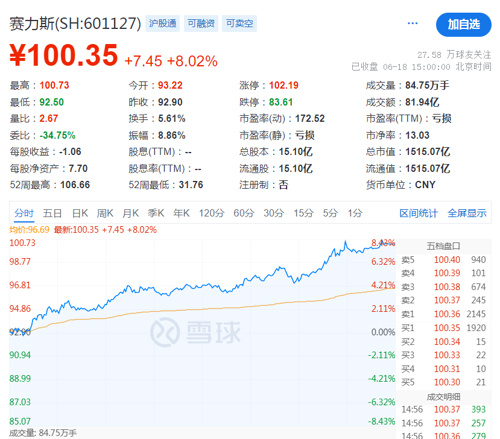Click the 每股收益 value -1.06
This screenshot has width=500, height=439.
coord(70,152)
